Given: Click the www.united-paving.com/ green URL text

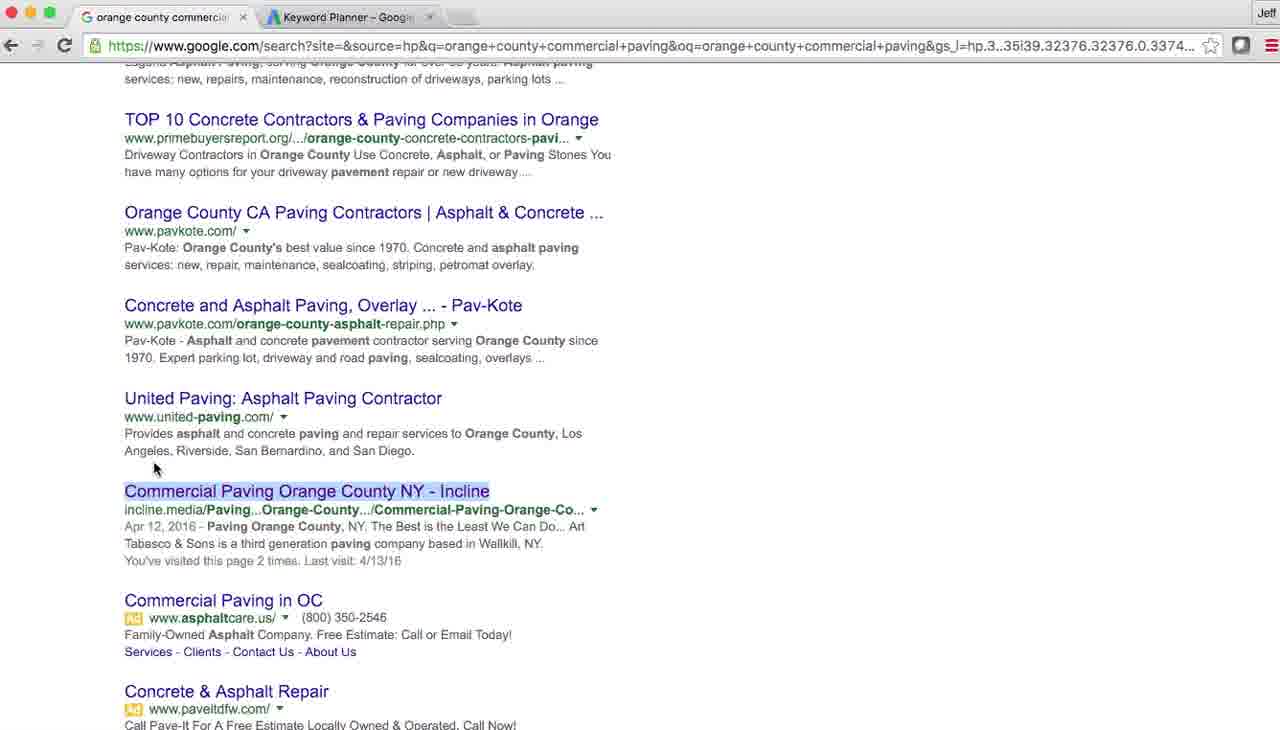Looking at the screenshot, I should pos(199,417).
